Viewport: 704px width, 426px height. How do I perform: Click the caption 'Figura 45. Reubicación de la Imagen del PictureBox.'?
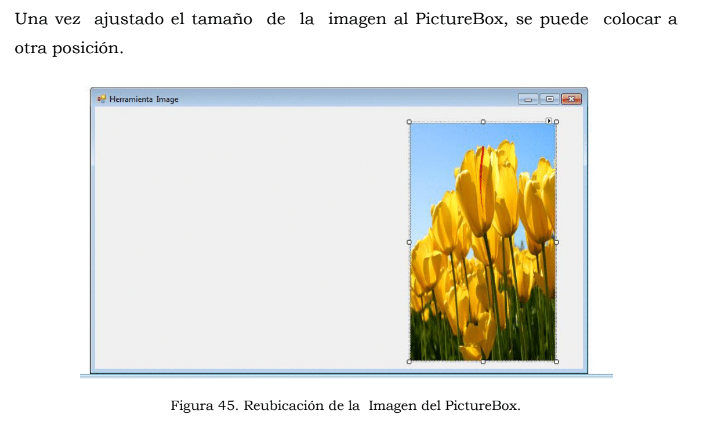(x=345, y=406)
